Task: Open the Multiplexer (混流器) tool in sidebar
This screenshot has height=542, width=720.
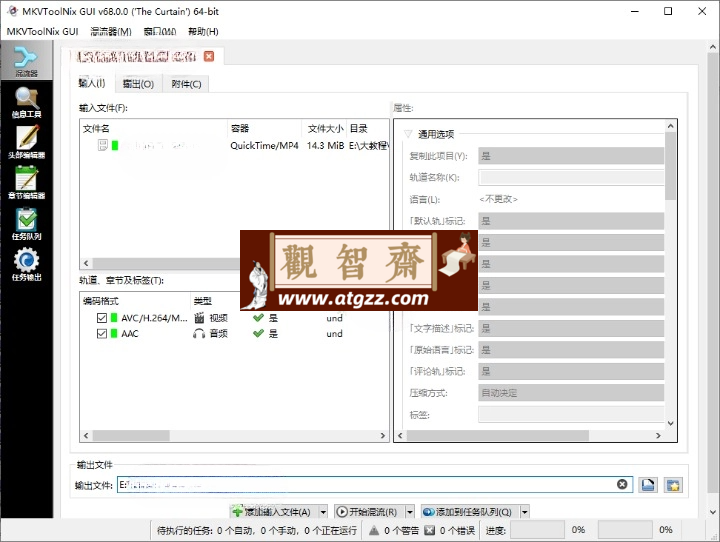Action: (26, 61)
